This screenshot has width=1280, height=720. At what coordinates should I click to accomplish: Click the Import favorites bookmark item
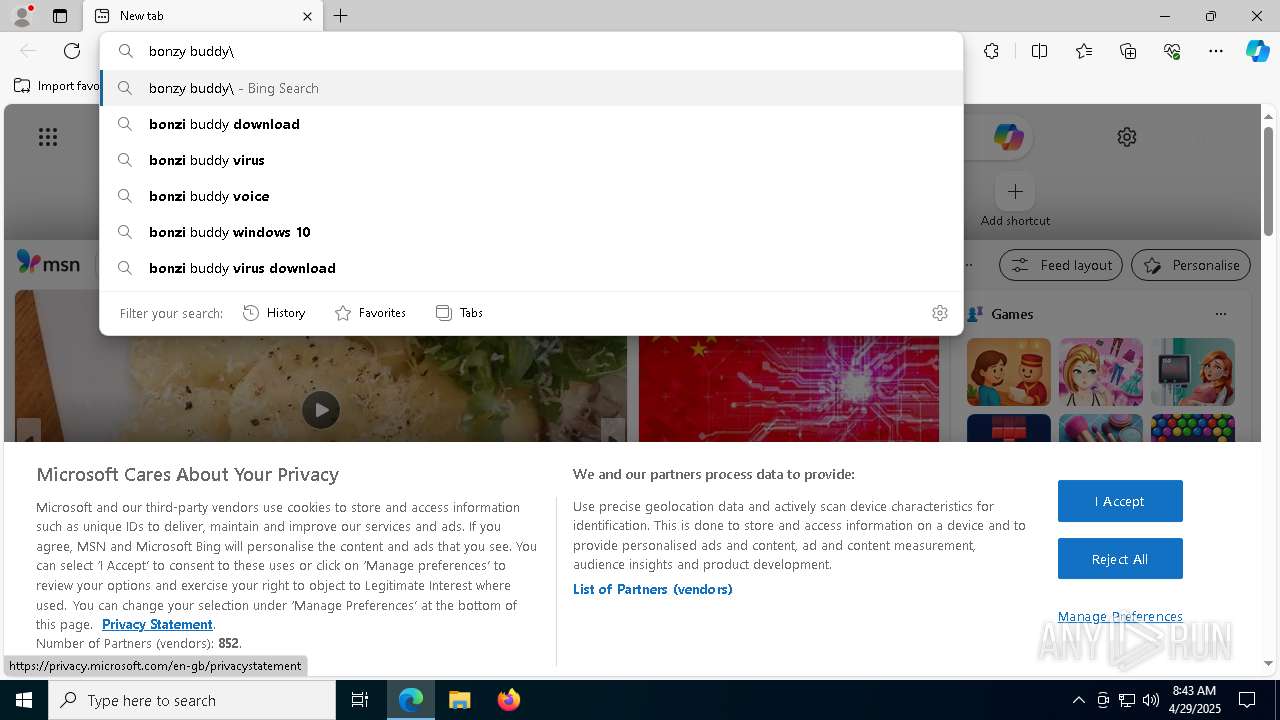[x=57, y=86]
